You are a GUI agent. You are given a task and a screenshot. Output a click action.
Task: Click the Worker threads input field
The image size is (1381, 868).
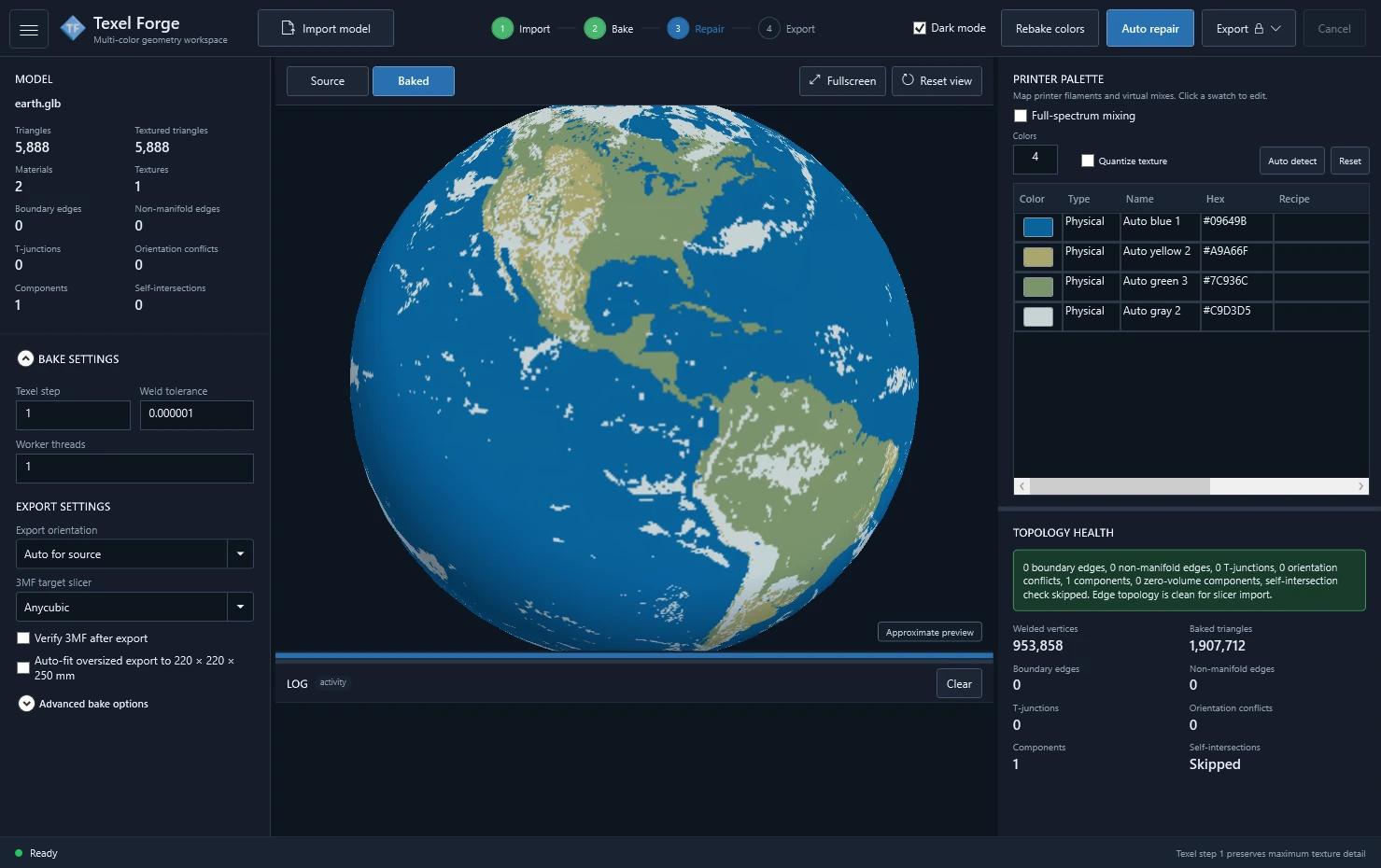click(134, 468)
